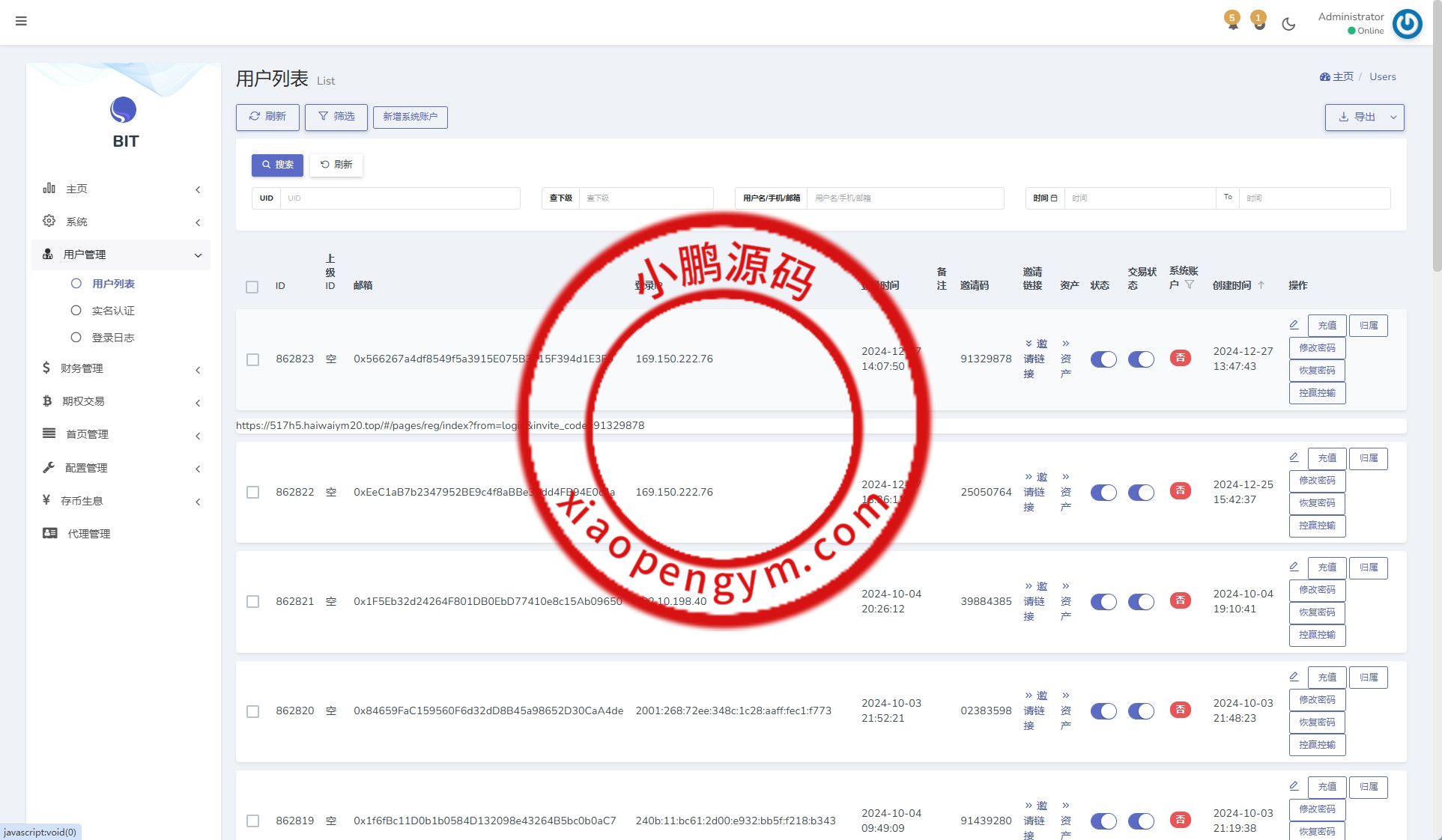Open 实名认证 in sidebar
1442x840 pixels.
[x=112, y=311]
